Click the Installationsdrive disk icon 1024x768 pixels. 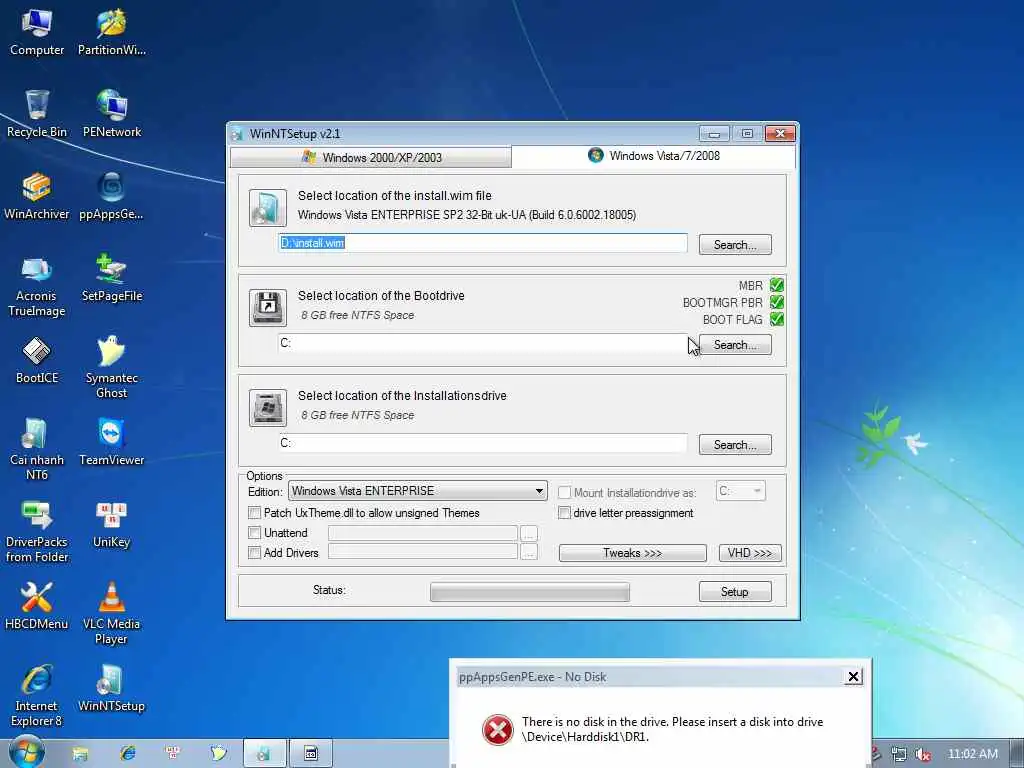268,408
